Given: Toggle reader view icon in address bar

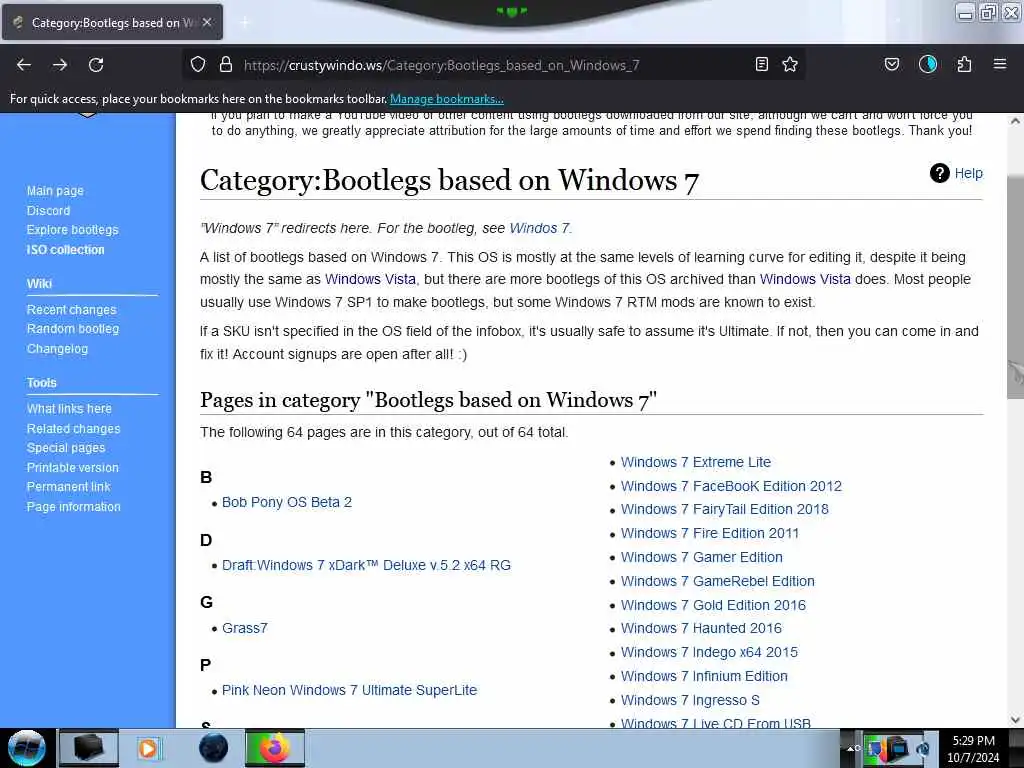Looking at the screenshot, I should pyautogui.click(x=761, y=65).
